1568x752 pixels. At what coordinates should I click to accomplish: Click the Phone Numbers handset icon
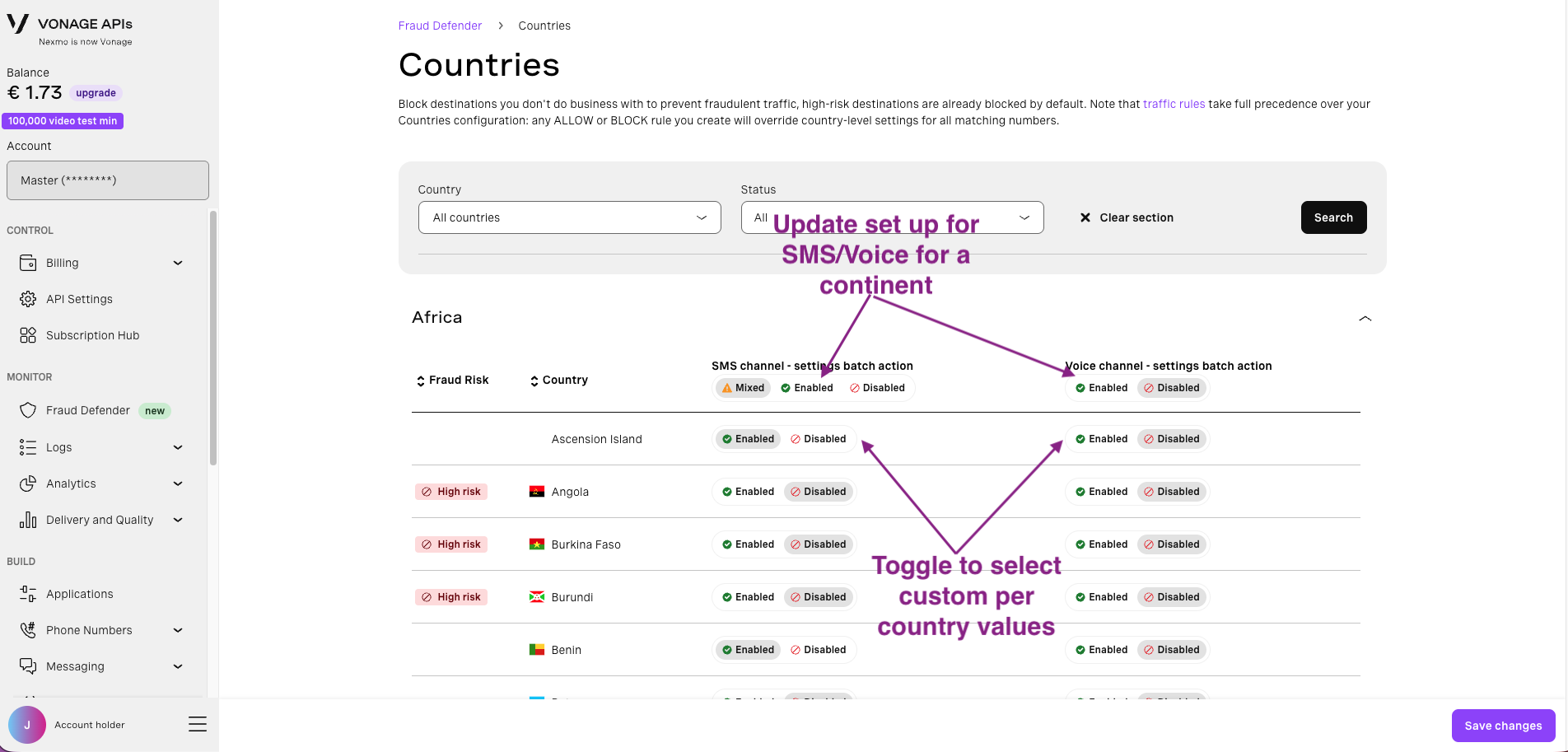28,630
